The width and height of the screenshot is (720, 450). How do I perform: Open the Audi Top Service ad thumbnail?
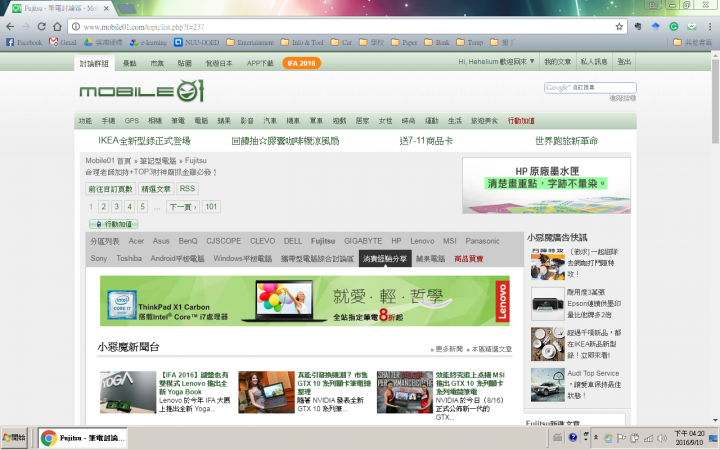[548, 385]
